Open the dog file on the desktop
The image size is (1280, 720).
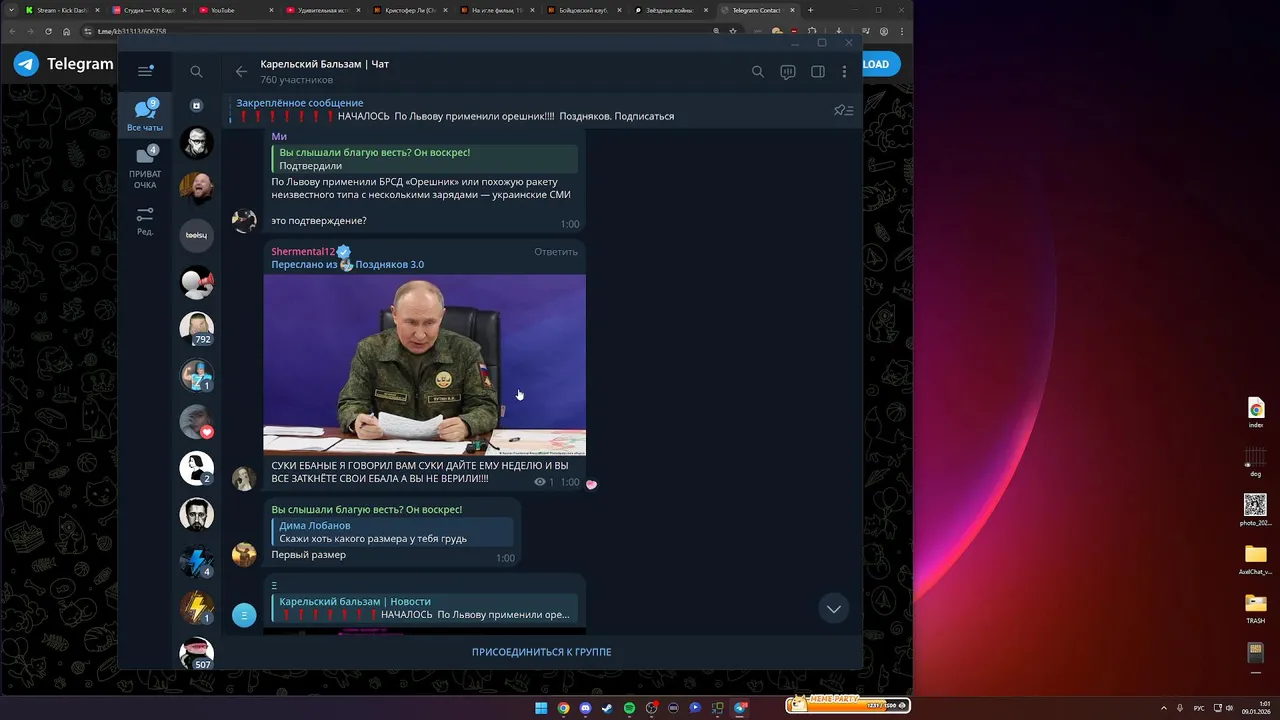1254,462
